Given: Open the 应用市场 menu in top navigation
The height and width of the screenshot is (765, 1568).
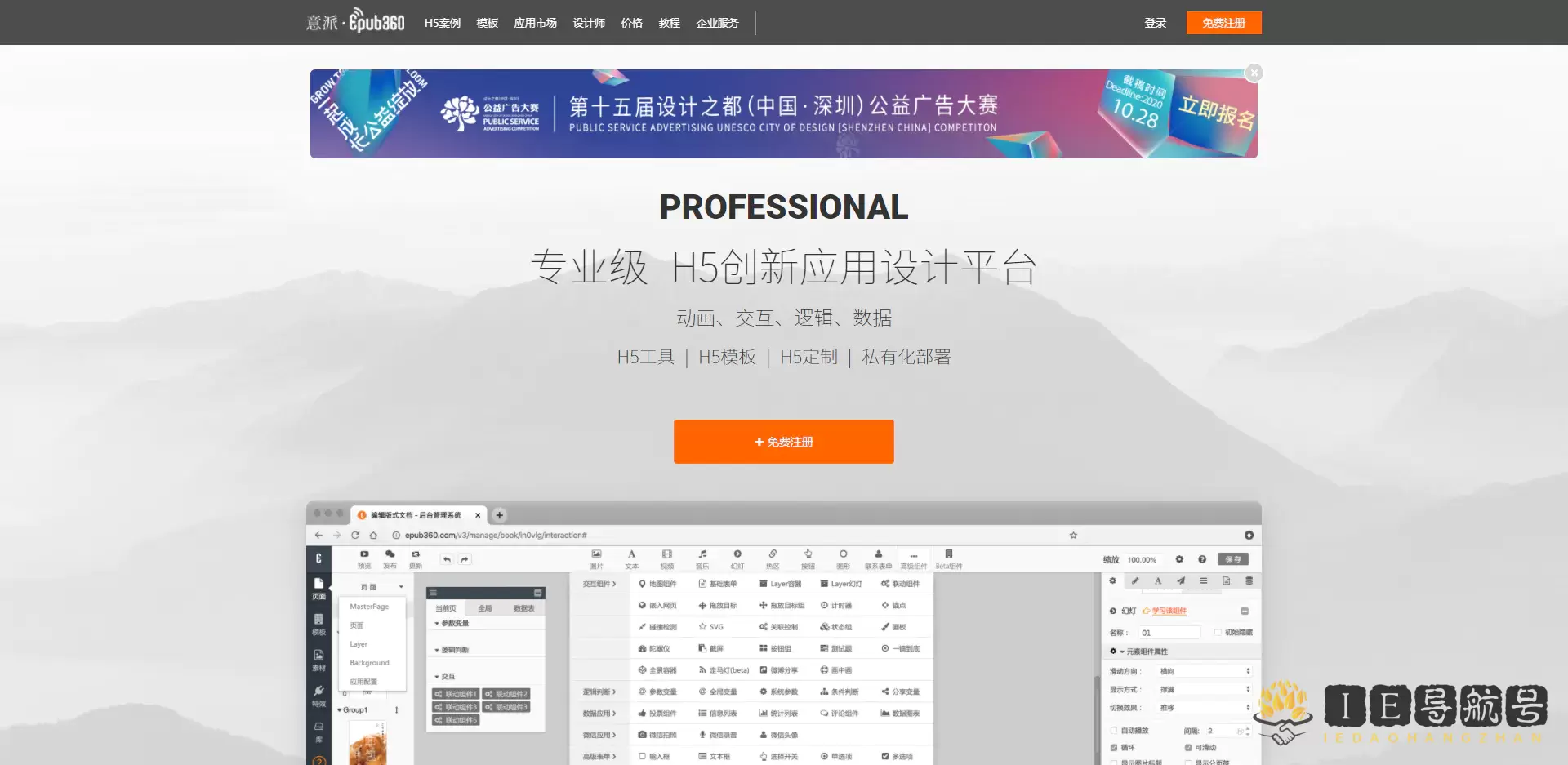Looking at the screenshot, I should coord(535,23).
